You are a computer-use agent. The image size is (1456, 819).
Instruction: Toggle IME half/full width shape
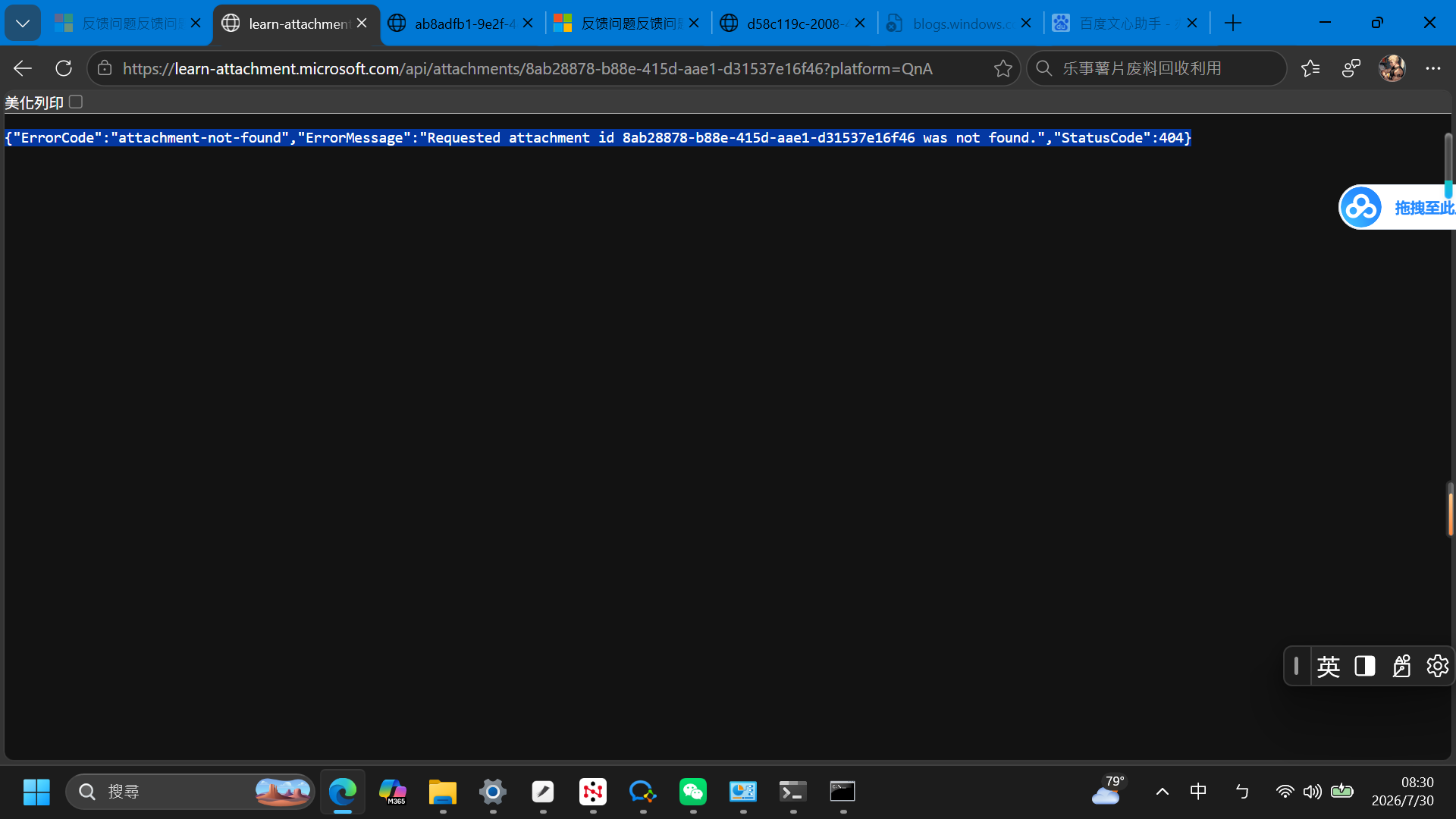tap(1365, 666)
